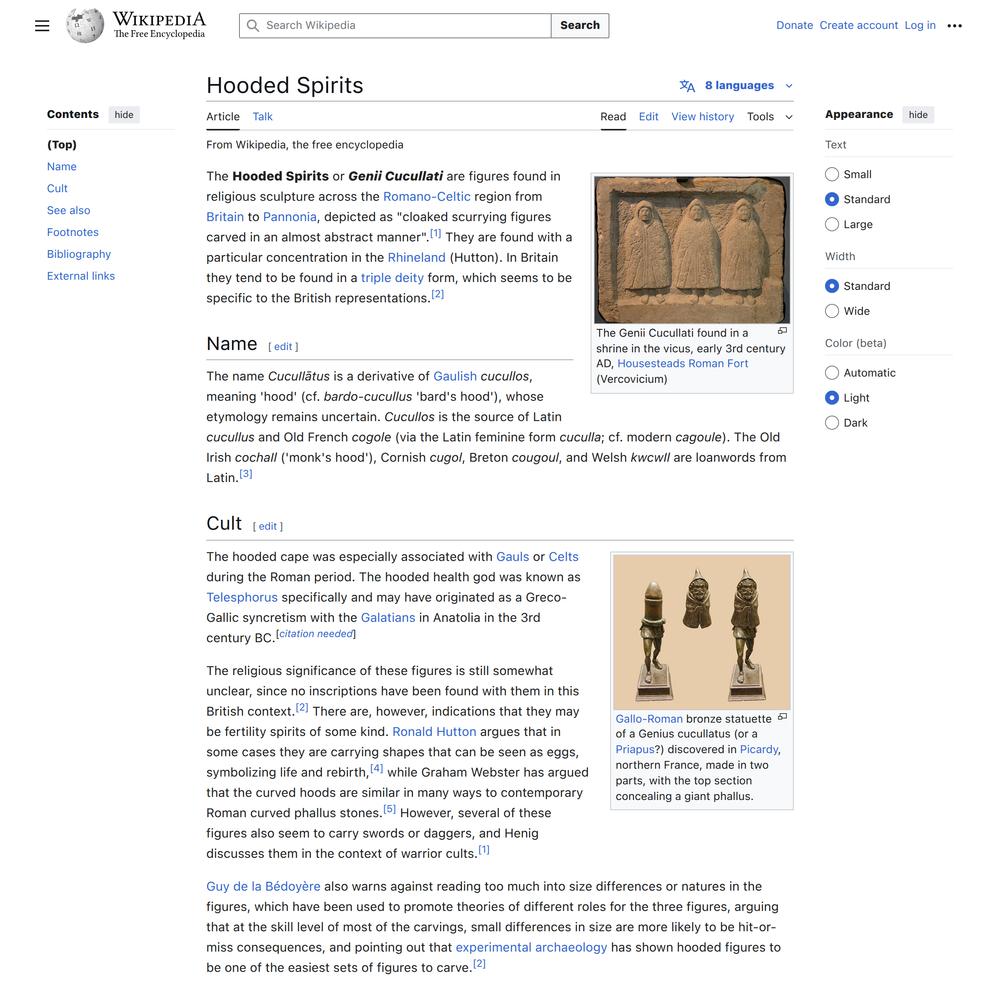Switch to the Talk tab
Image resolution: width=1000 pixels, height=1000 pixels.
[262, 117]
